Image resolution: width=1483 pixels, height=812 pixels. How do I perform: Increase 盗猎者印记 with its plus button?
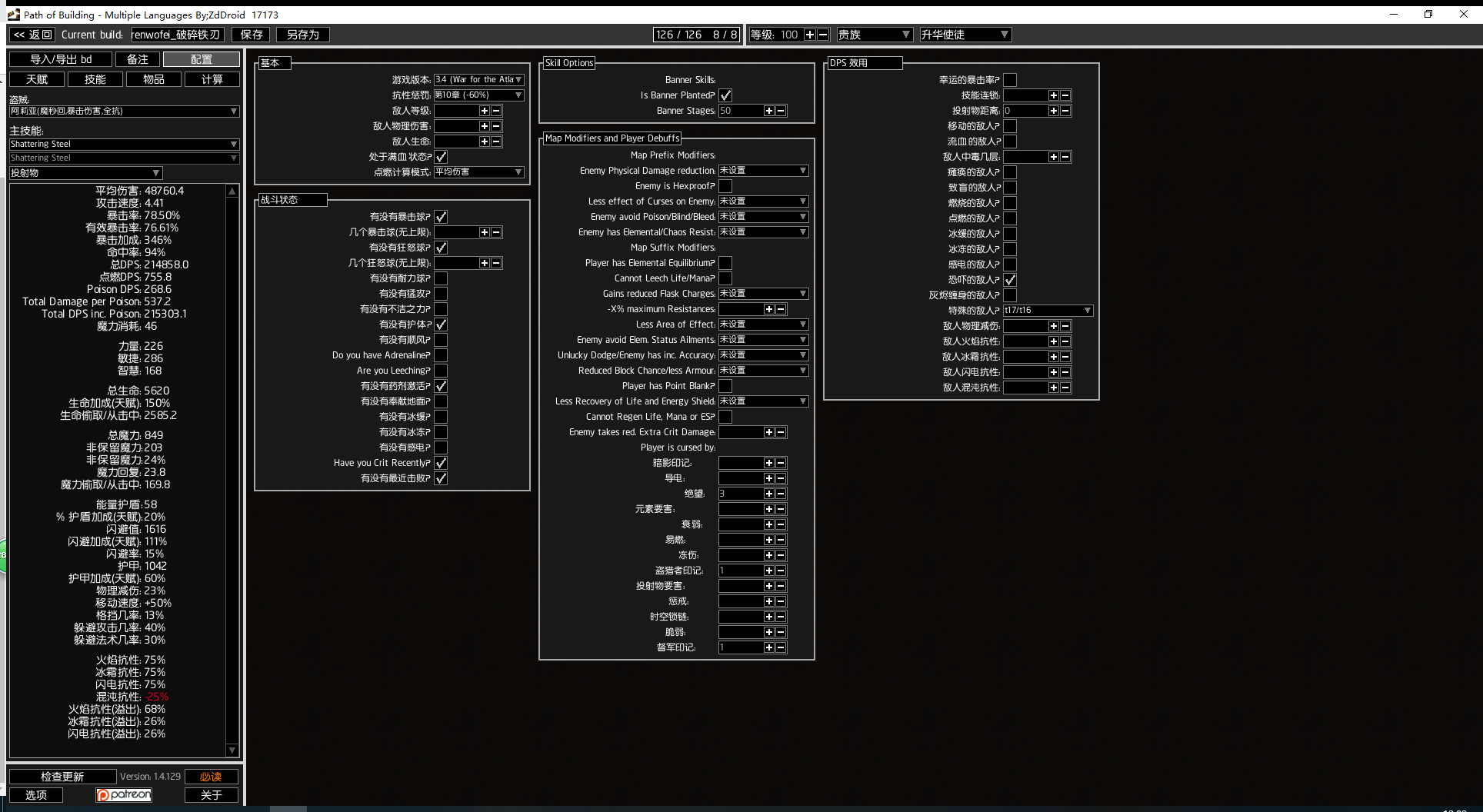[768, 571]
